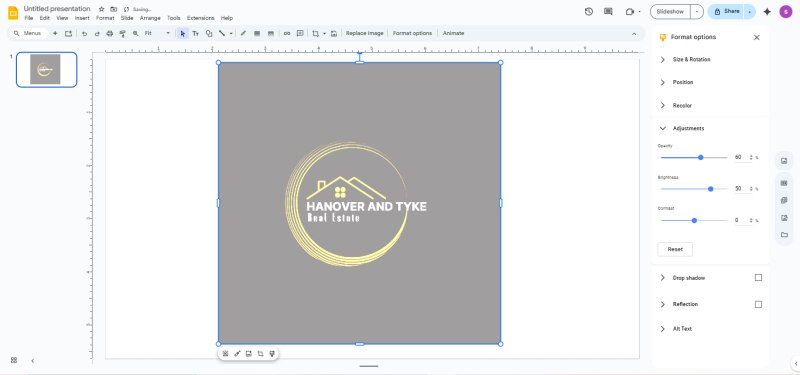Insert a text box
Image resolution: width=800 pixels, height=375 pixels.
point(195,33)
